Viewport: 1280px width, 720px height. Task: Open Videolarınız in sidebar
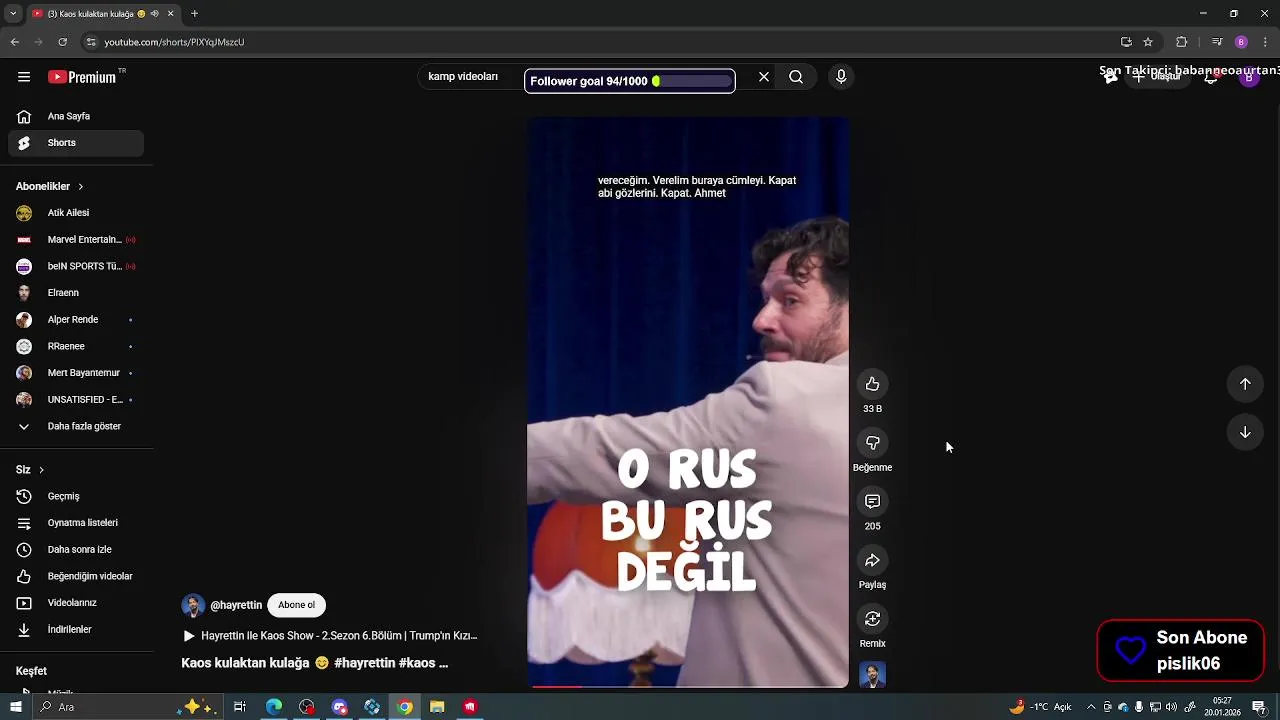(76, 603)
